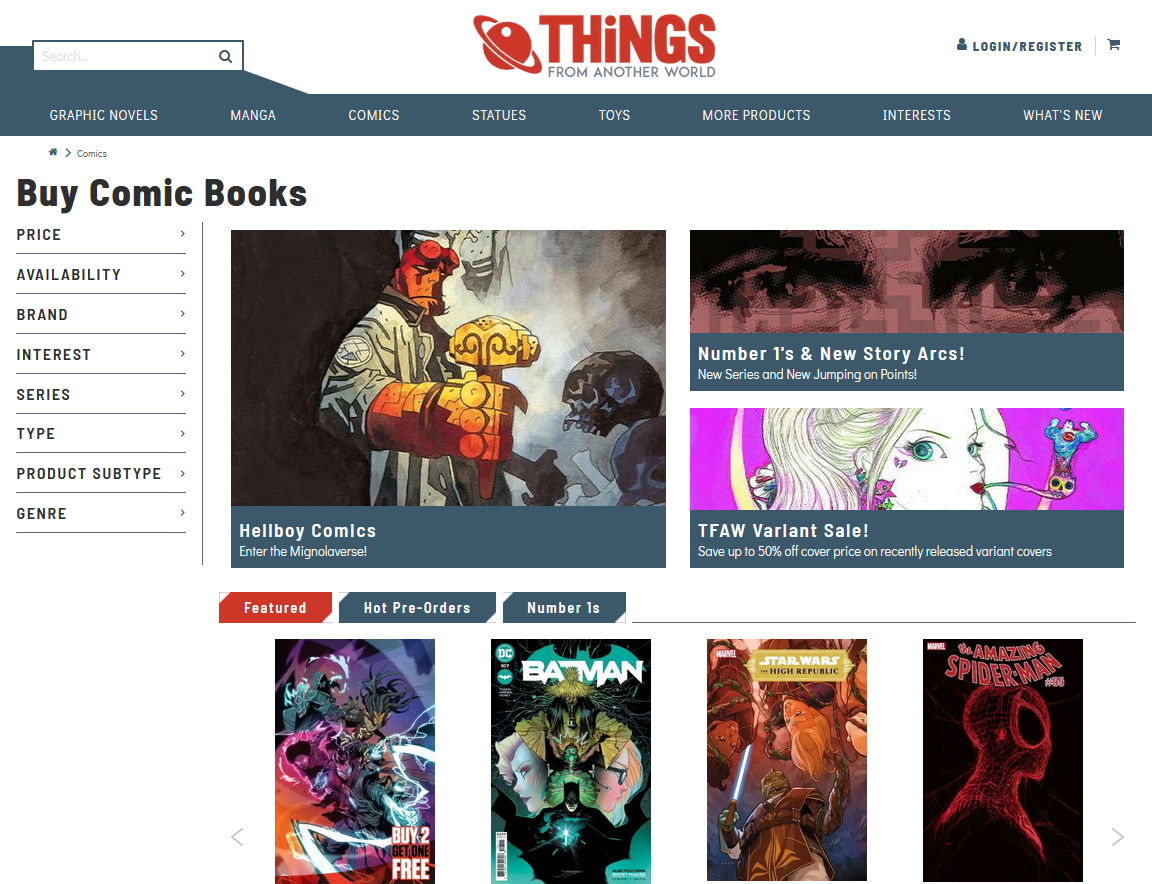This screenshot has width=1152, height=884.
Task: Expand the Brand filter
Action: (101, 315)
